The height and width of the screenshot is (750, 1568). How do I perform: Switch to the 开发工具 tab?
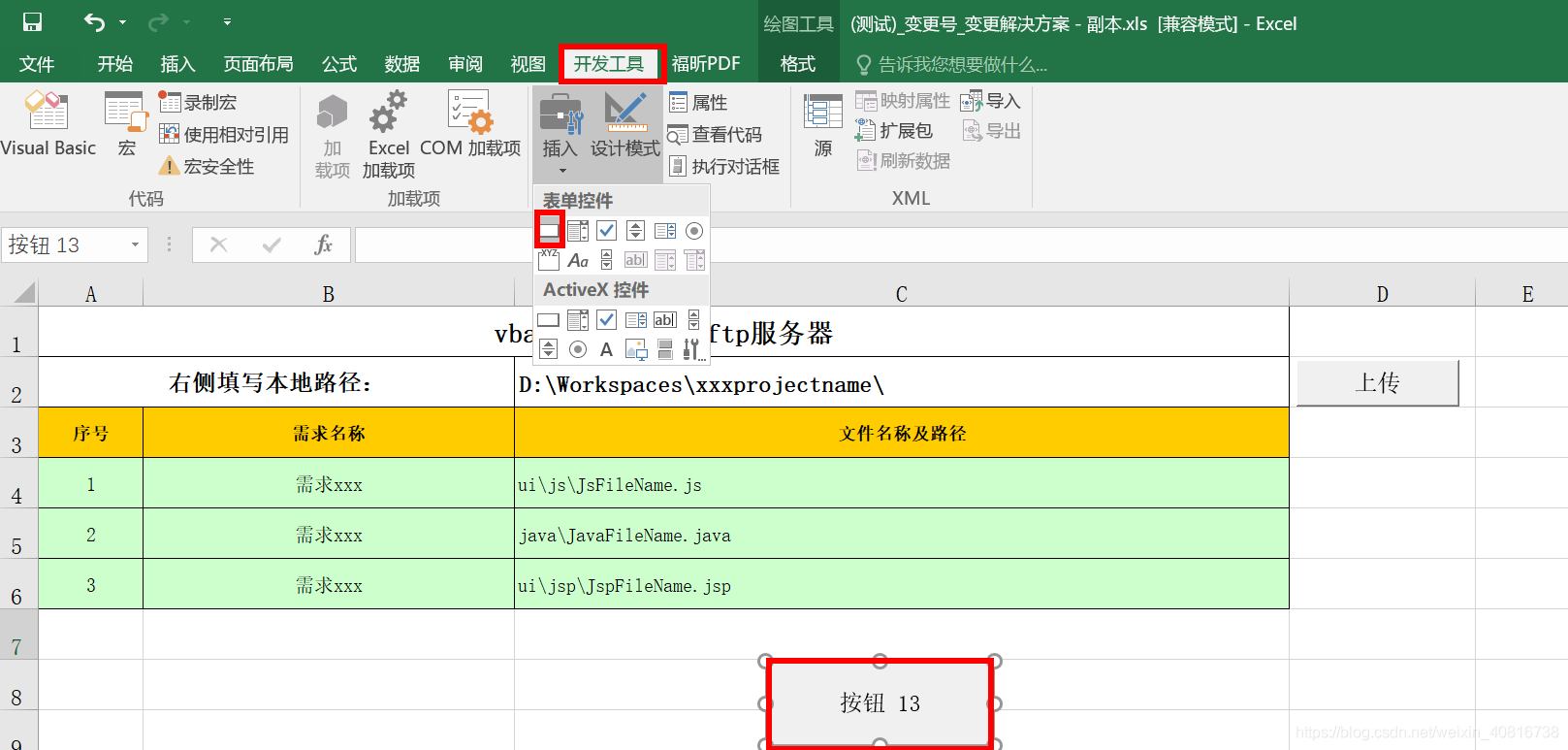[609, 64]
